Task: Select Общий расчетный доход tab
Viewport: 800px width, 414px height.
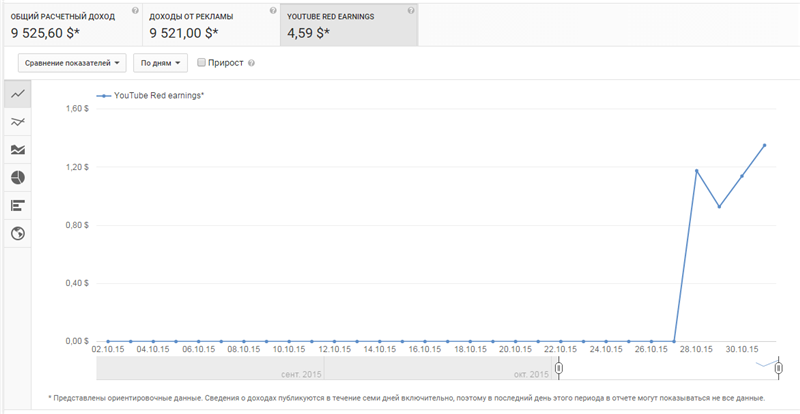Action: coord(72,25)
